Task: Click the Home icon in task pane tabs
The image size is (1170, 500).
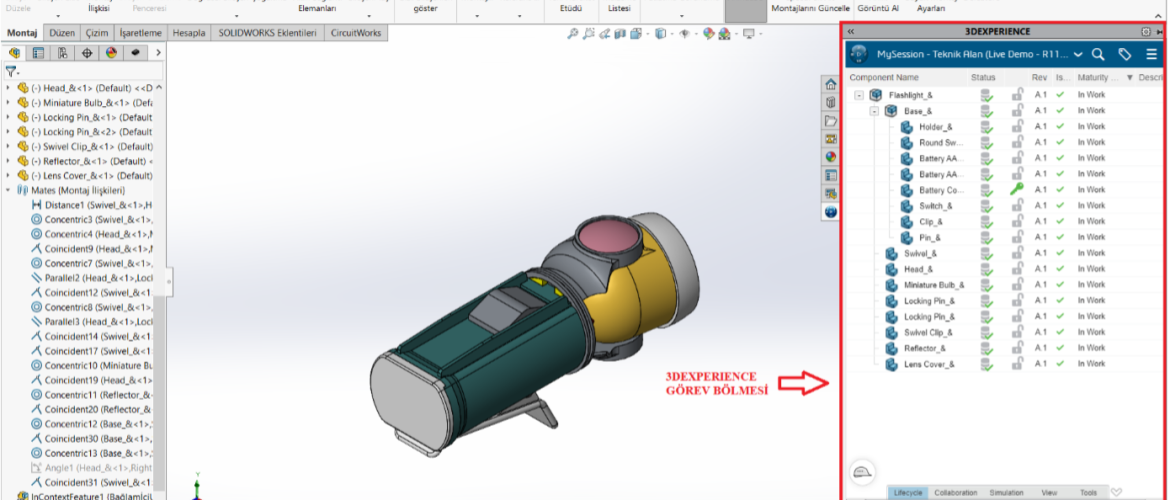Action: click(x=830, y=84)
